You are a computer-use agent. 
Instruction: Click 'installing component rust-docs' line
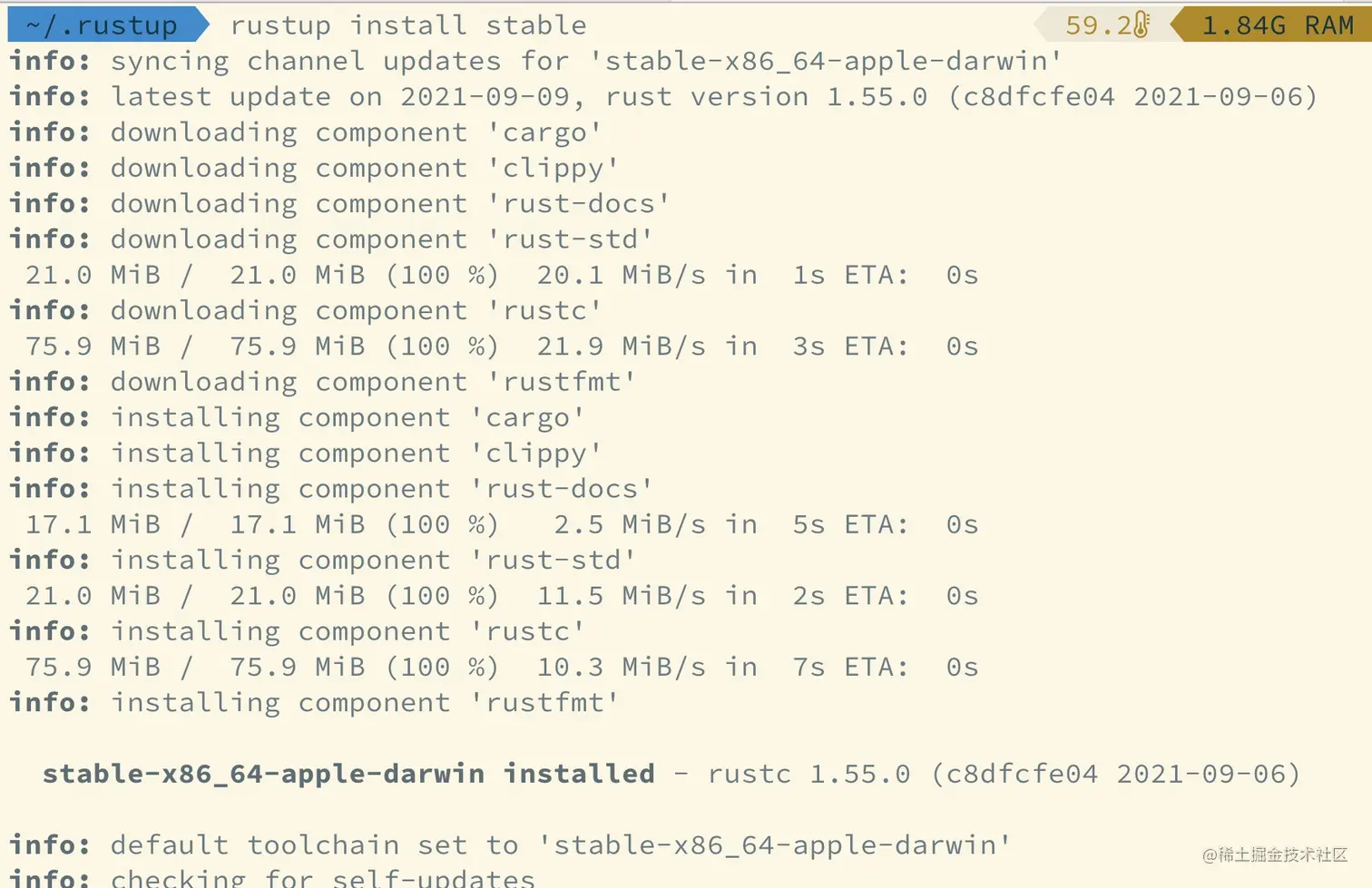[331, 489]
